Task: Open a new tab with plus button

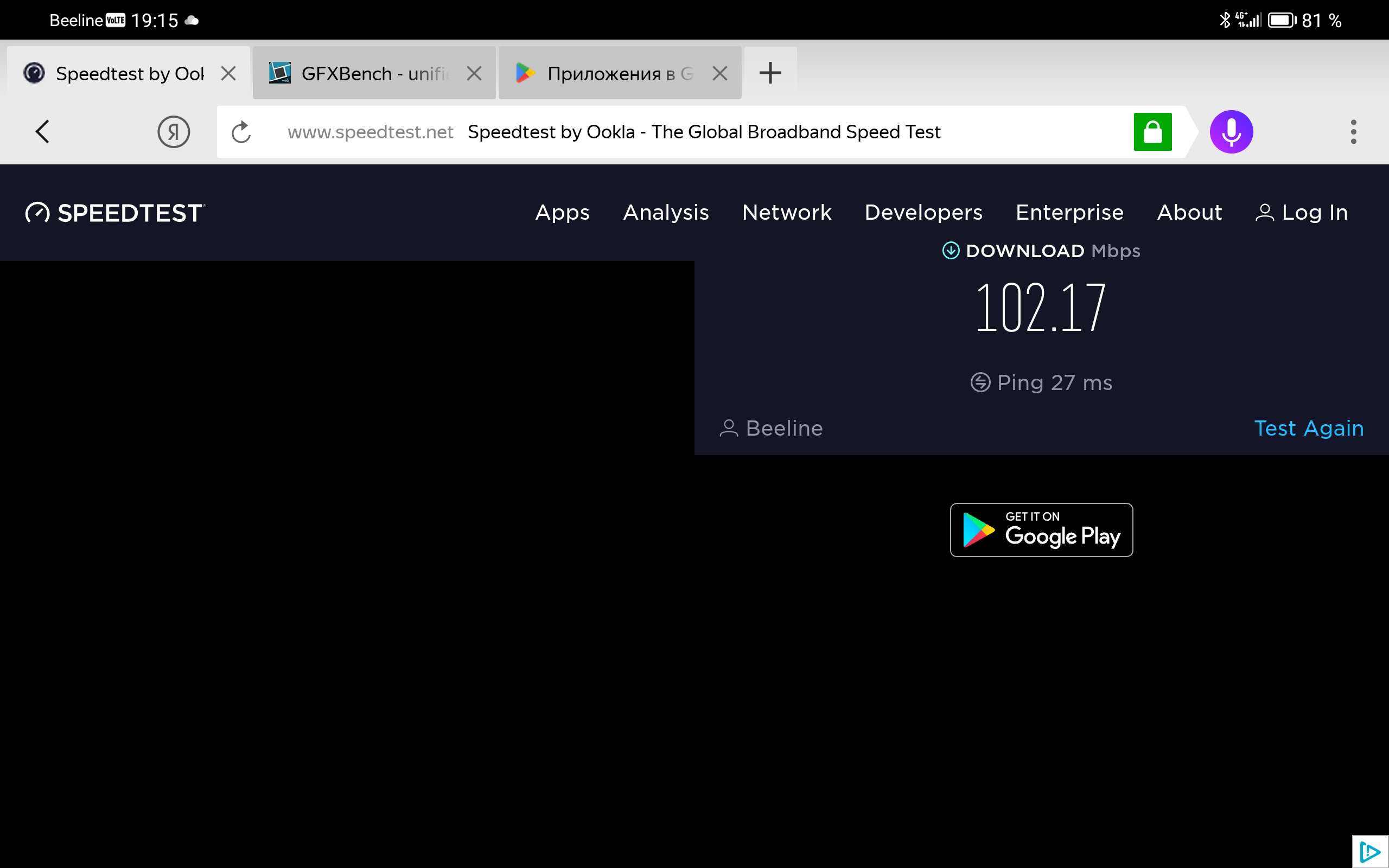Action: (770, 73)
